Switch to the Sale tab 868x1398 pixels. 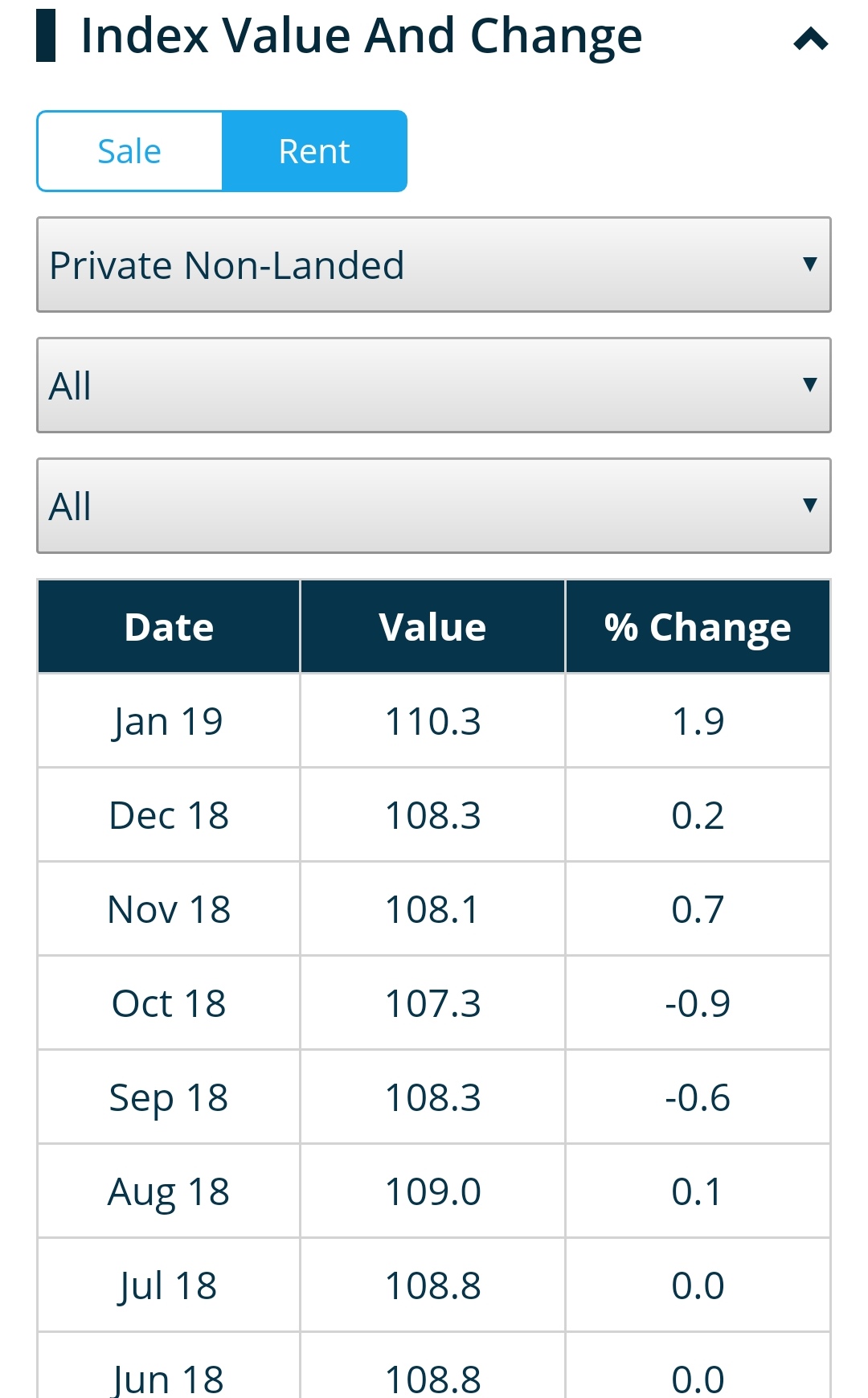[129, 151]
